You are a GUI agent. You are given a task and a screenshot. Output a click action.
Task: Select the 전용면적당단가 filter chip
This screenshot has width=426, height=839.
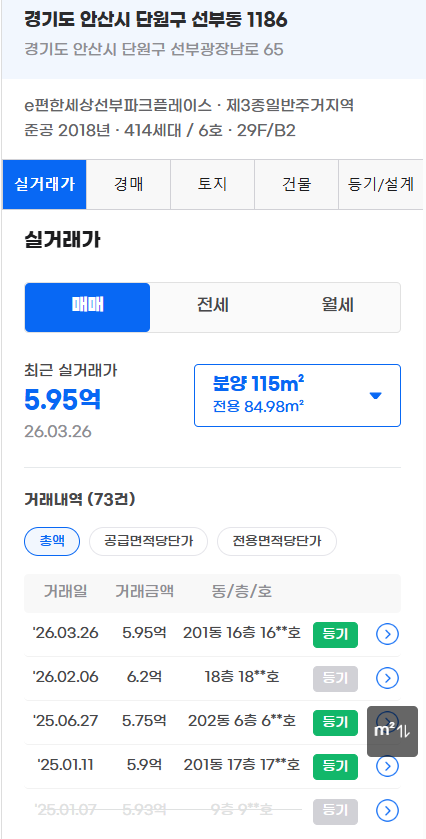click(x=277, y=541)
